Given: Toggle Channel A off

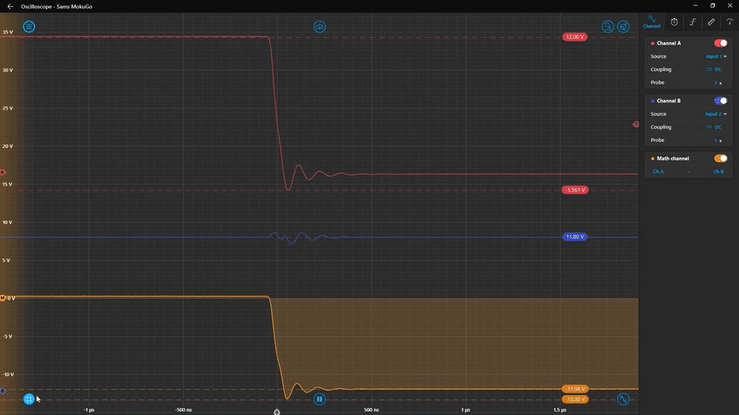Looking at the screenshot, I should (720, 43).
